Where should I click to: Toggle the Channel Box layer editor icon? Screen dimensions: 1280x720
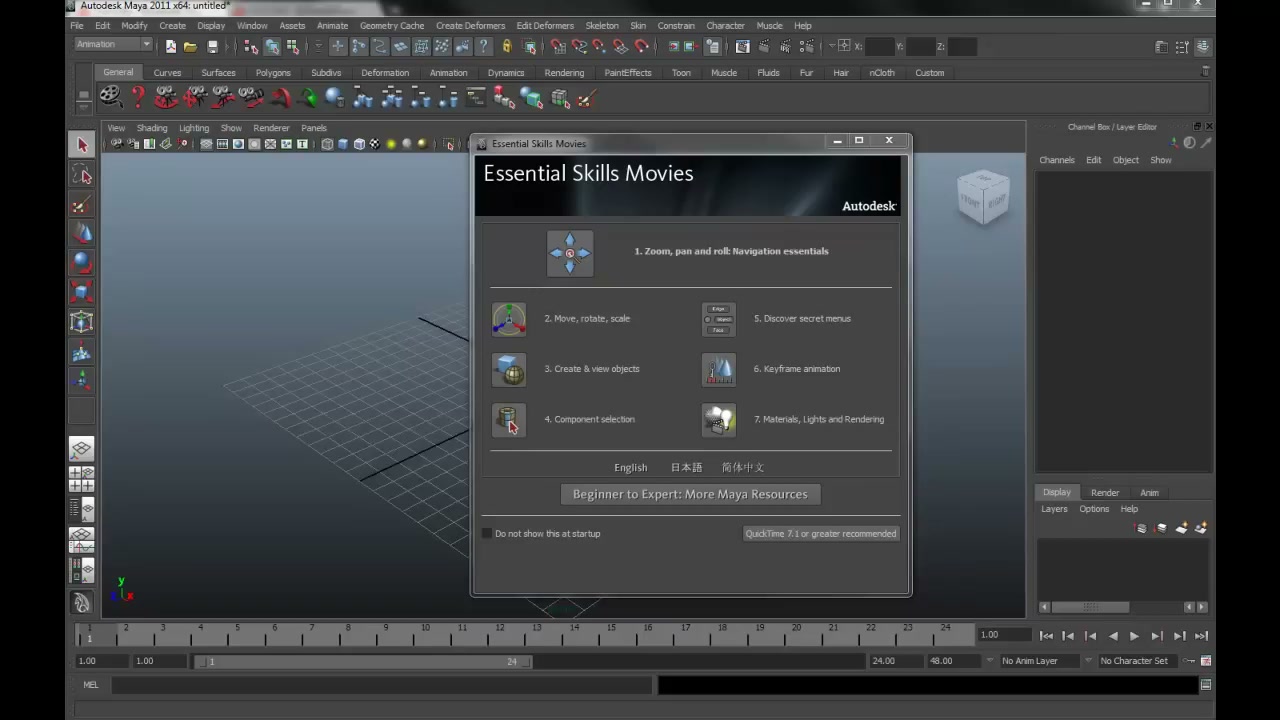(x=1203, y=47)
